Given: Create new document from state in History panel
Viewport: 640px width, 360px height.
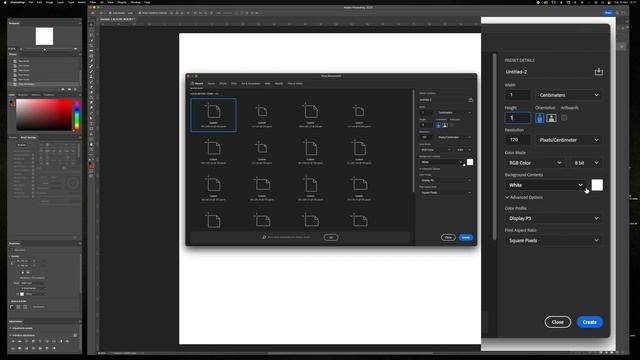Looking at the screenshot, I should pos(63,89).
